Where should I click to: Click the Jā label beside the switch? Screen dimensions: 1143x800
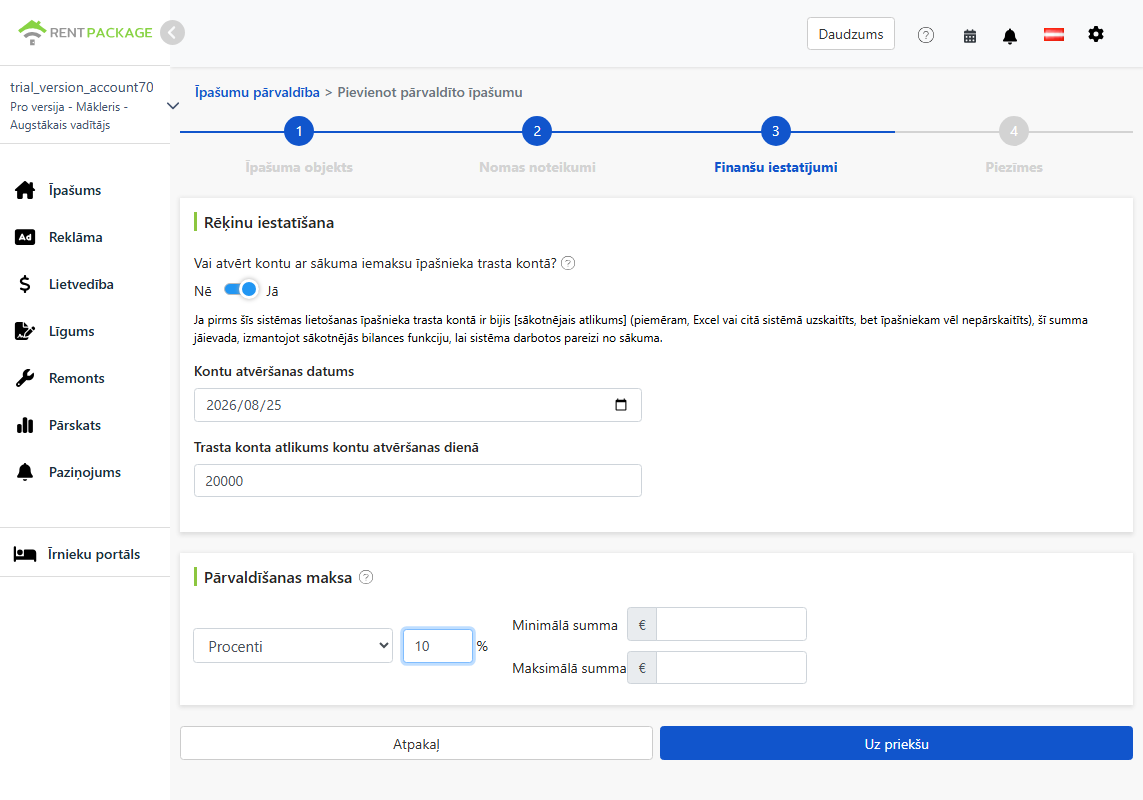pyautogui.click(x=273, y=291)
